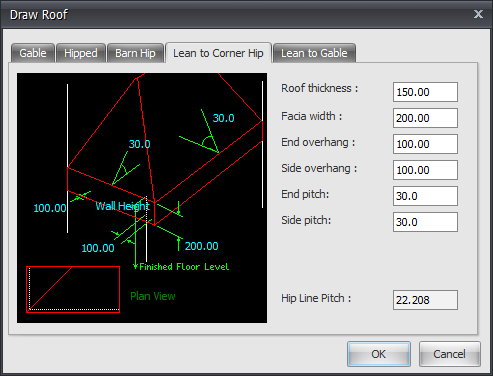Image resolution: width=493 pixels, height=376 pixels.
Task: Click the Plan View text label
Action: point(153,296)
